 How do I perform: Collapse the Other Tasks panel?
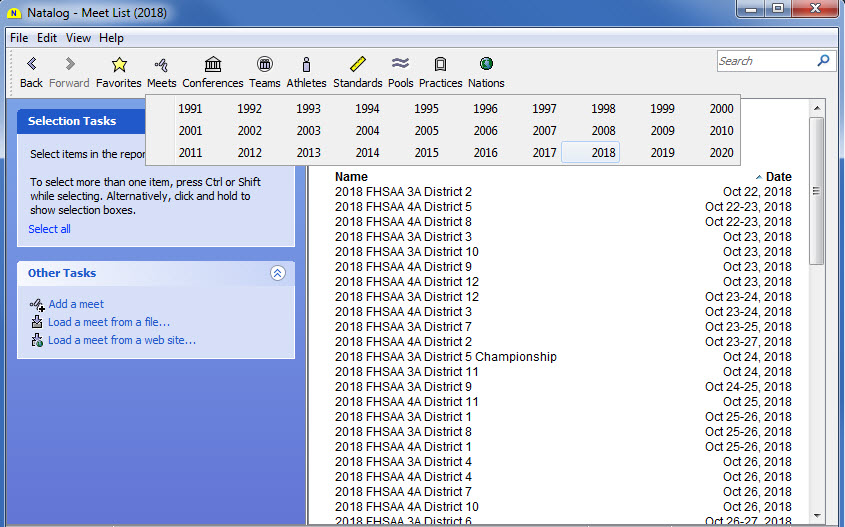coord(278,273)
